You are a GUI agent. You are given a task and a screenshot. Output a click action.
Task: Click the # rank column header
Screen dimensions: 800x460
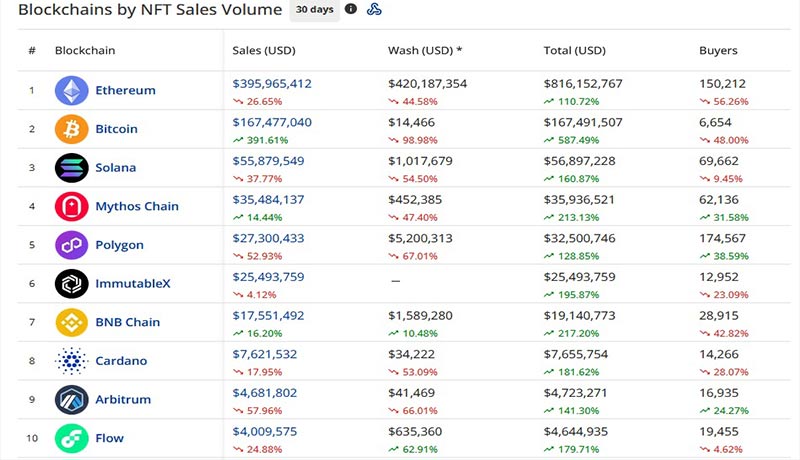pyautogui.click(x=32, y=50)
